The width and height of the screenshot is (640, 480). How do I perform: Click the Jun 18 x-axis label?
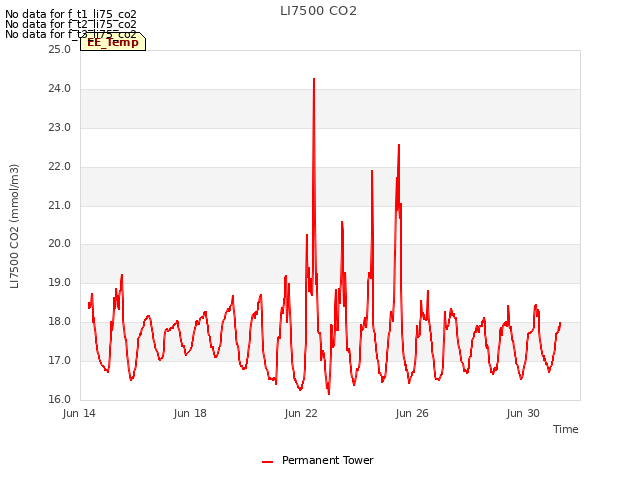[x=190, y=413]
